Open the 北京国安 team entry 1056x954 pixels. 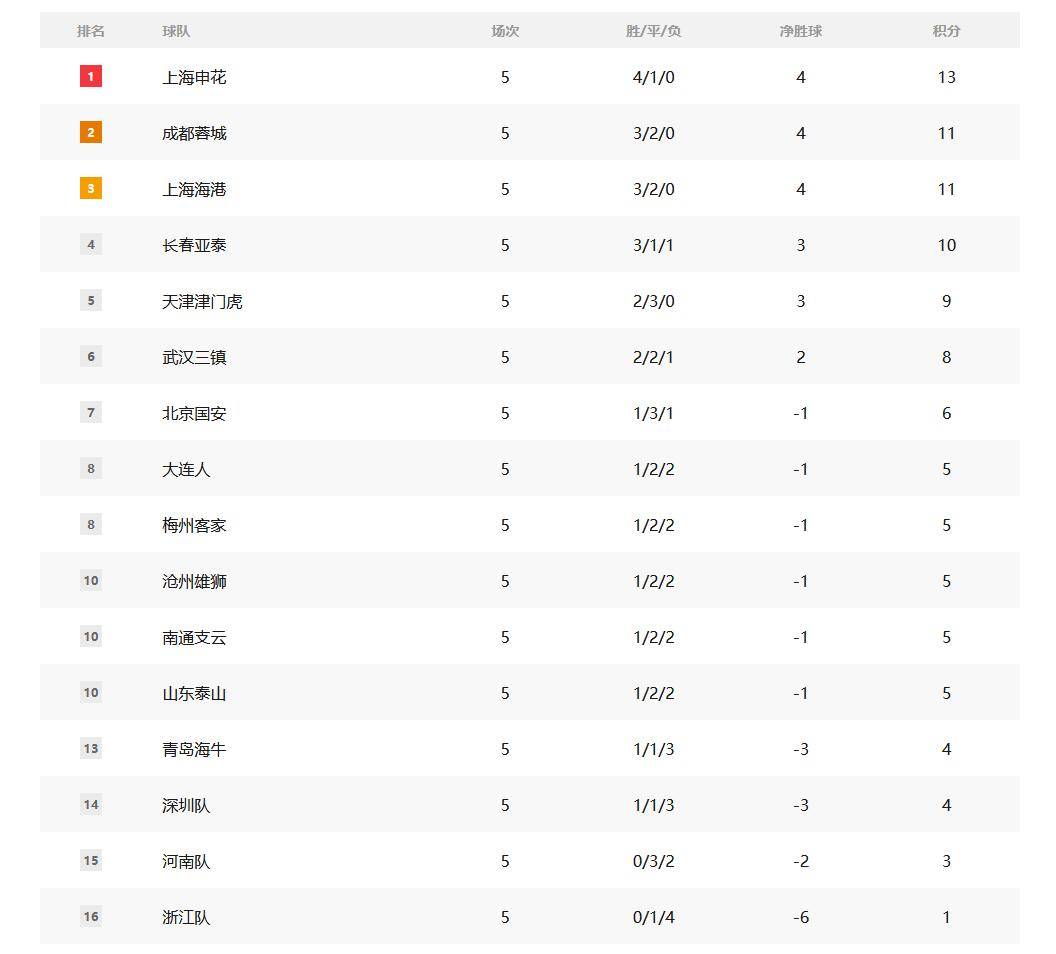coord(194,413)
